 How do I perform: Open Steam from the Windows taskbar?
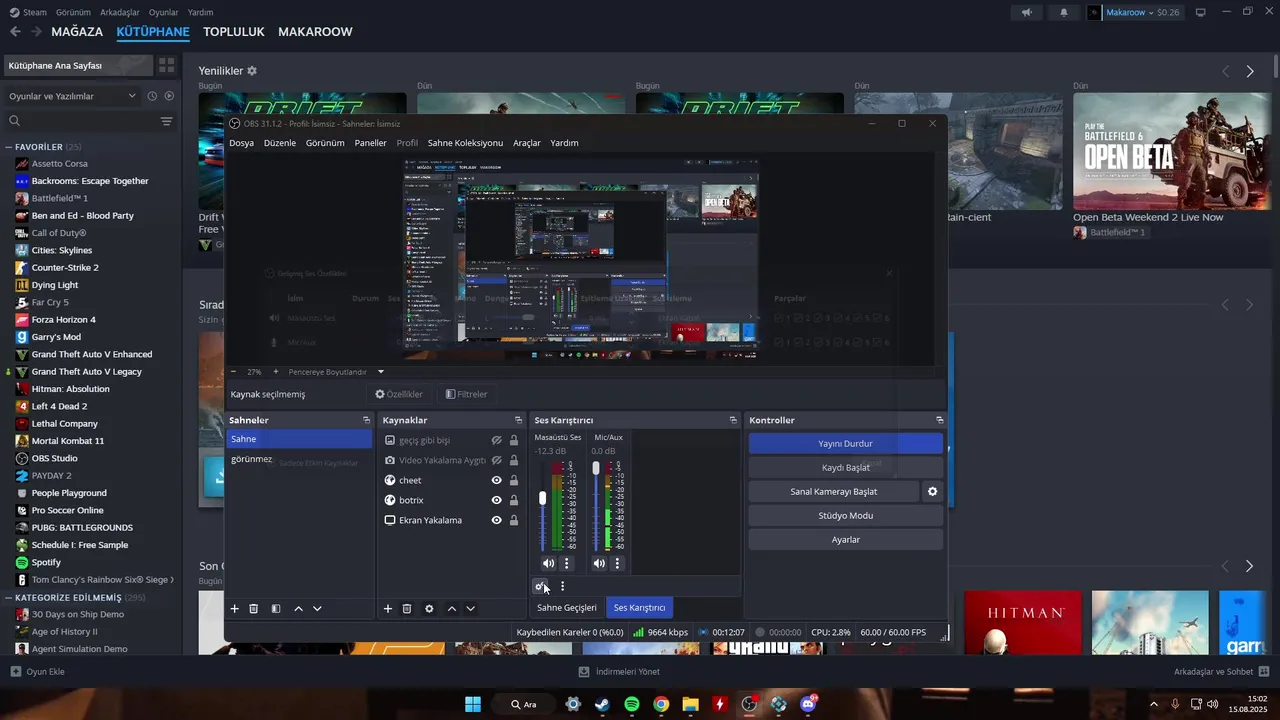pos(602,704)
